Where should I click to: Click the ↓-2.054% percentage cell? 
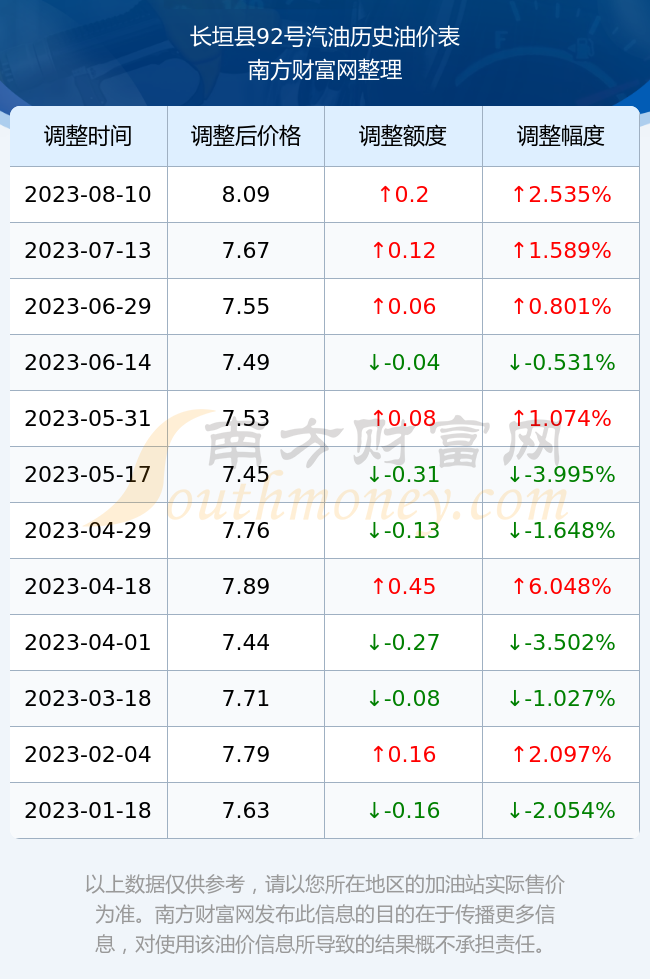pyautogui.click(x=561, y=811)
